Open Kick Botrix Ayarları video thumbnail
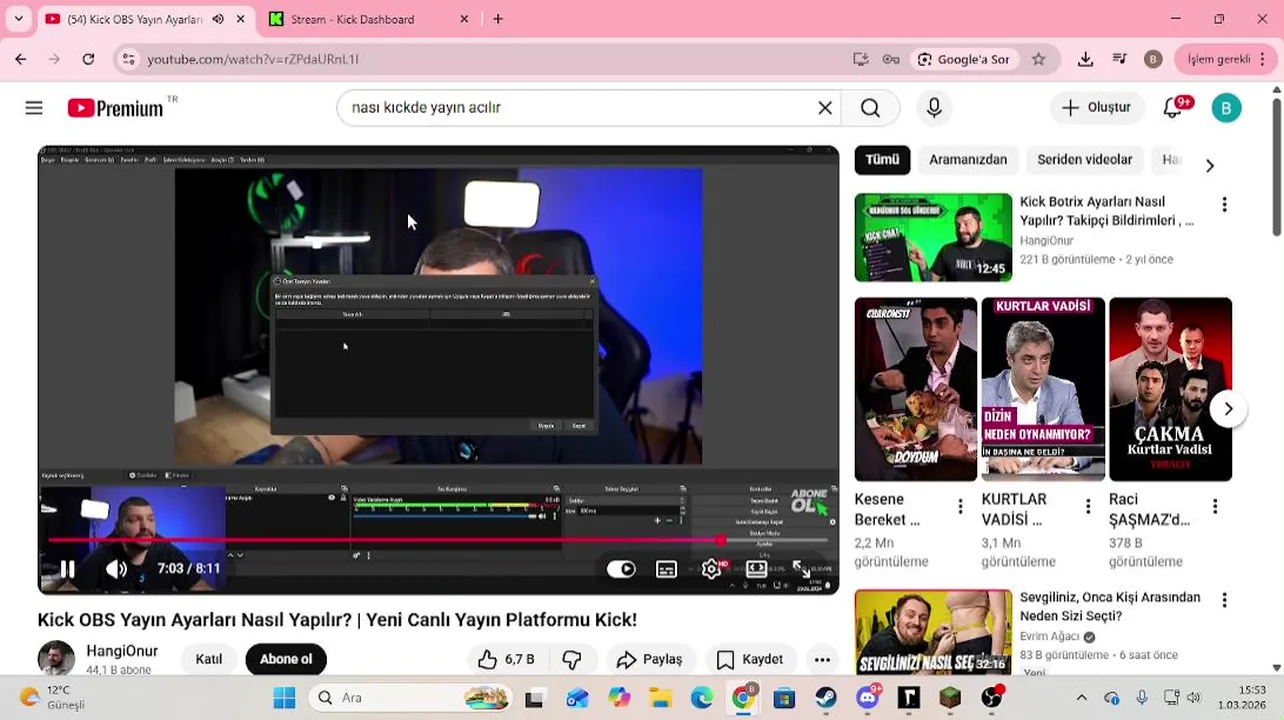This screenshot has width=1284, height=720. tap(933, 237)
